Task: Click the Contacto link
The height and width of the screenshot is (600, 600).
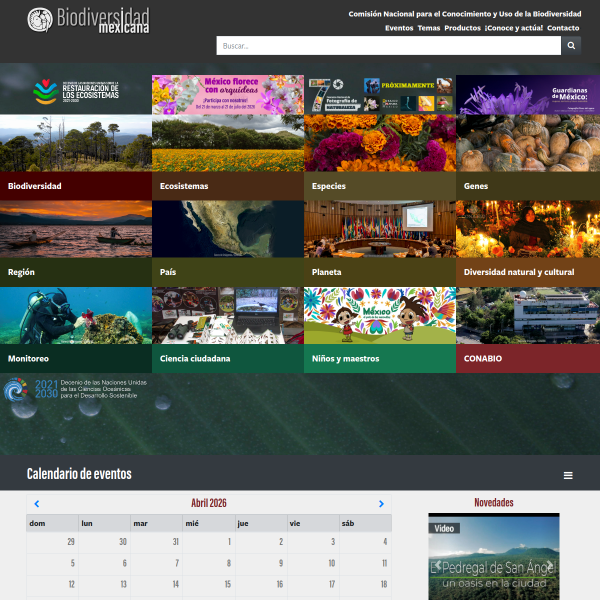Action: click(563, 28)
